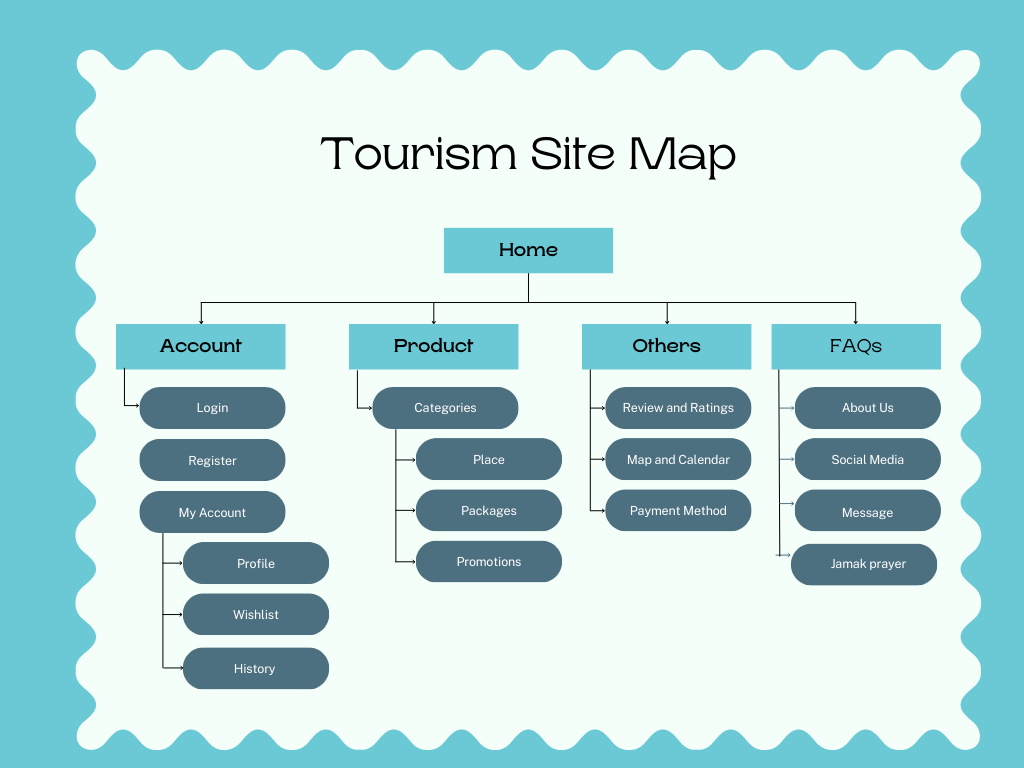Select the Map and Calendar node
Screen dimensions: 1024x768
click(x=678, y=459)
